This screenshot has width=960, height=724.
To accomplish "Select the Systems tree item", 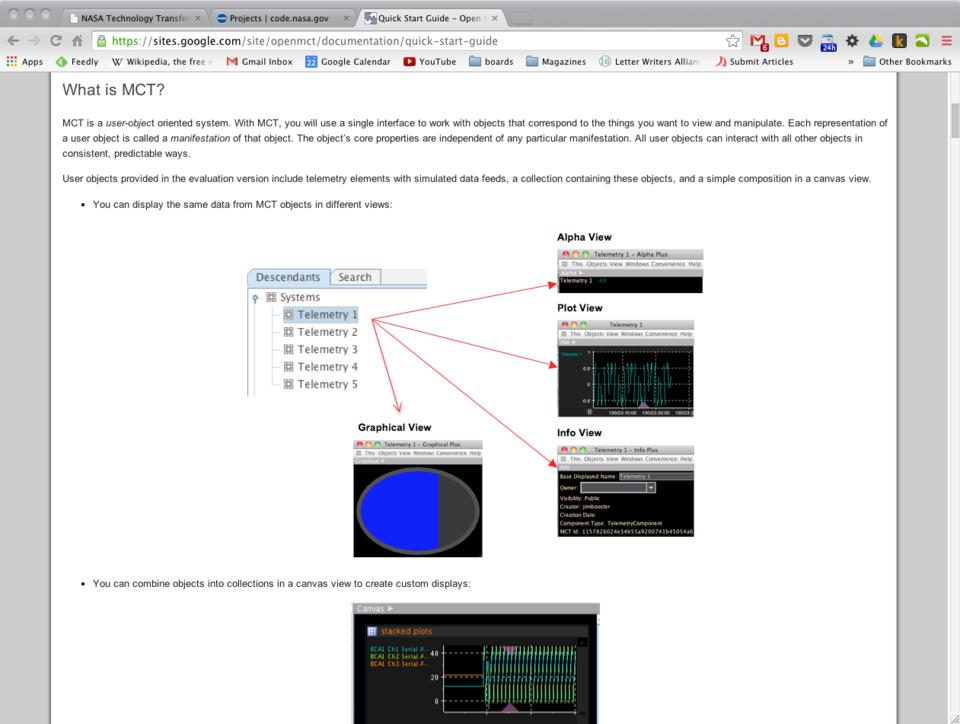I will (293, 297).
